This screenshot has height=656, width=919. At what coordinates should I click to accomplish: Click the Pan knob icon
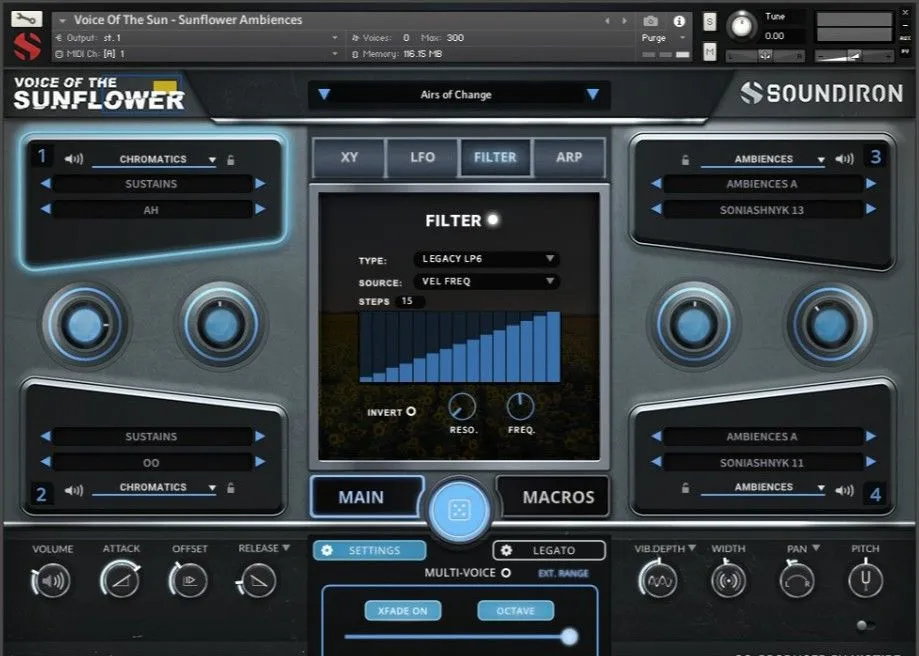click(x=797, y=580)
